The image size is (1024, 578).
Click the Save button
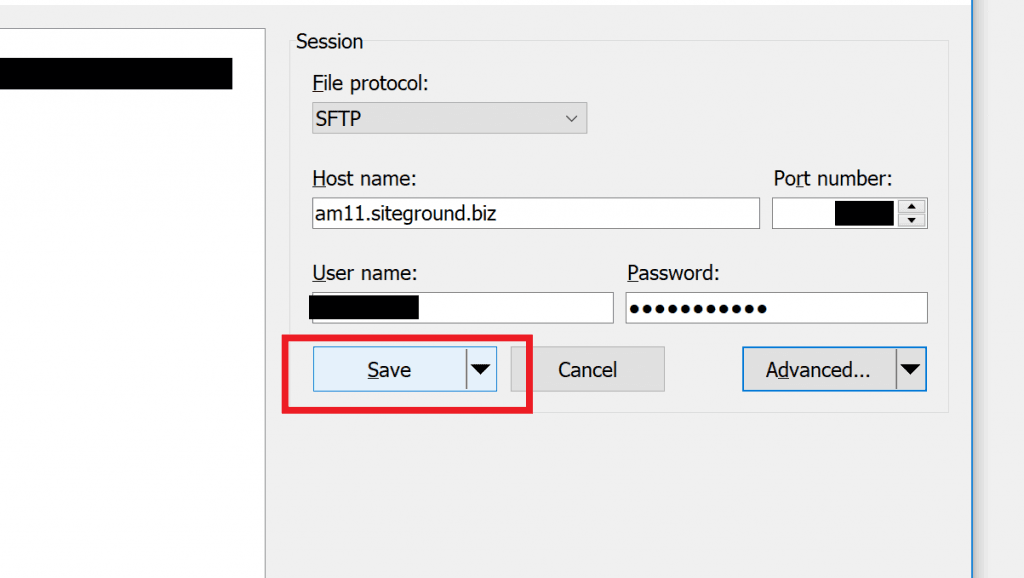click(x=390, y=369)
